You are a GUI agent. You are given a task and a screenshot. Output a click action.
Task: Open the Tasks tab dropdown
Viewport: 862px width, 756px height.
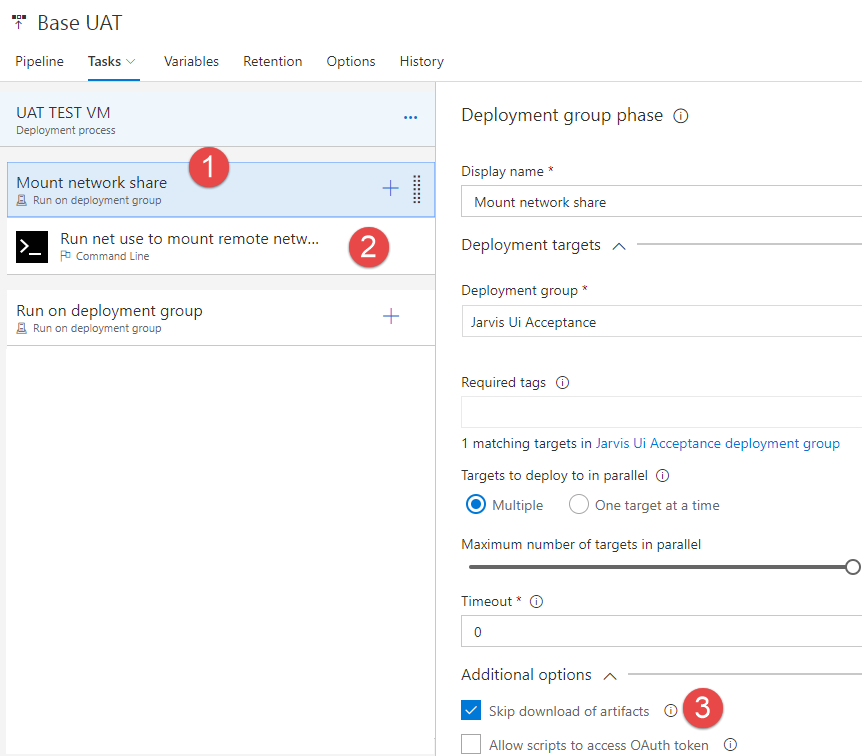pyautogui.click(x=131, y=62)
